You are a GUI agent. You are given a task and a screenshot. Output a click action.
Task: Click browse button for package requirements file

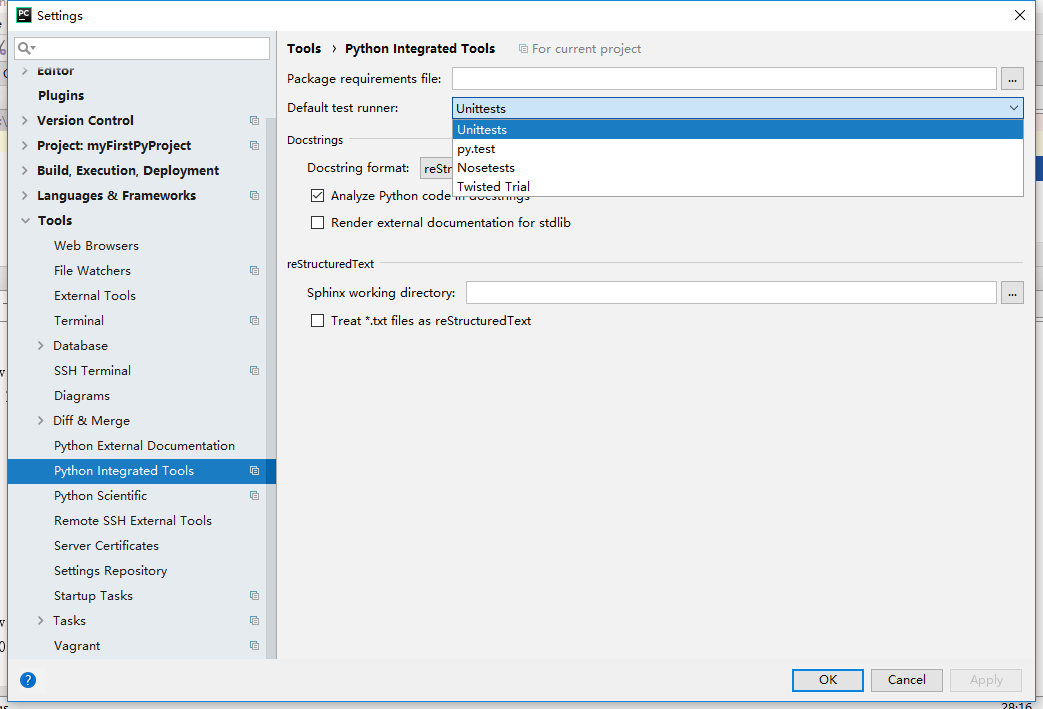(1012, 79)
